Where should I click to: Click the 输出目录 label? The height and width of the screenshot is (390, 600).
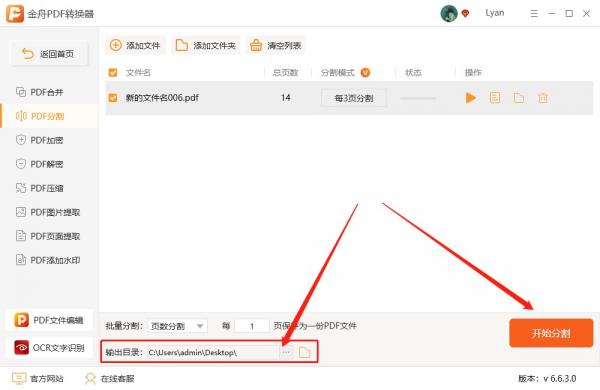pyautogui.click(x=124, y=352)
